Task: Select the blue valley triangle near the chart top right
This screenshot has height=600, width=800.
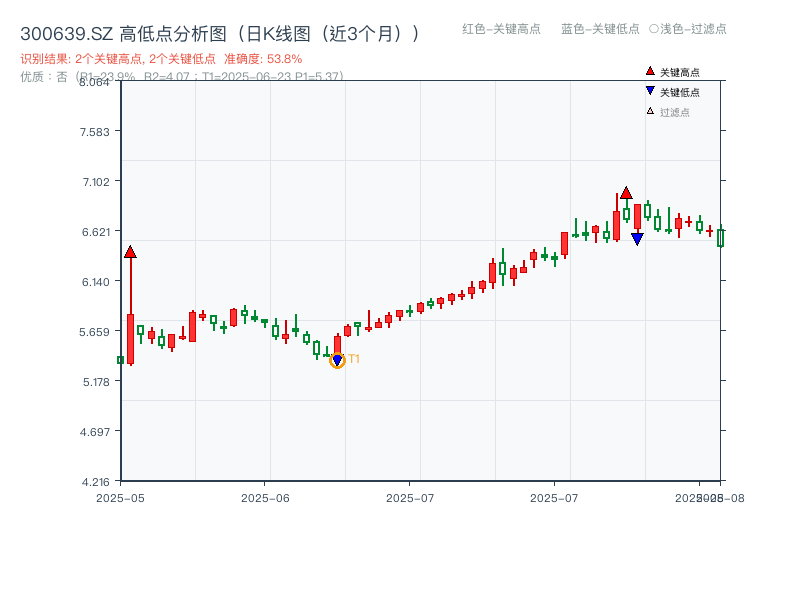Action: point(638,237)
